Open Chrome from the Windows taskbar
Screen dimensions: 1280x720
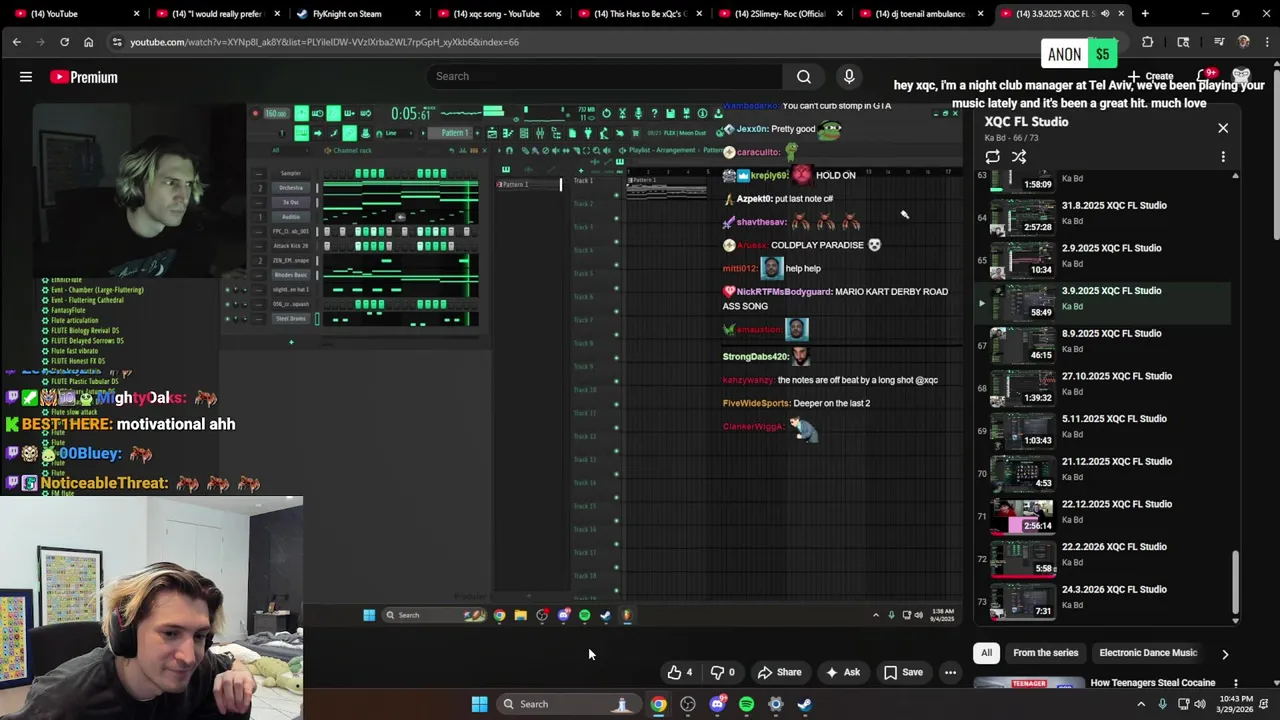(x=658, y=704)
